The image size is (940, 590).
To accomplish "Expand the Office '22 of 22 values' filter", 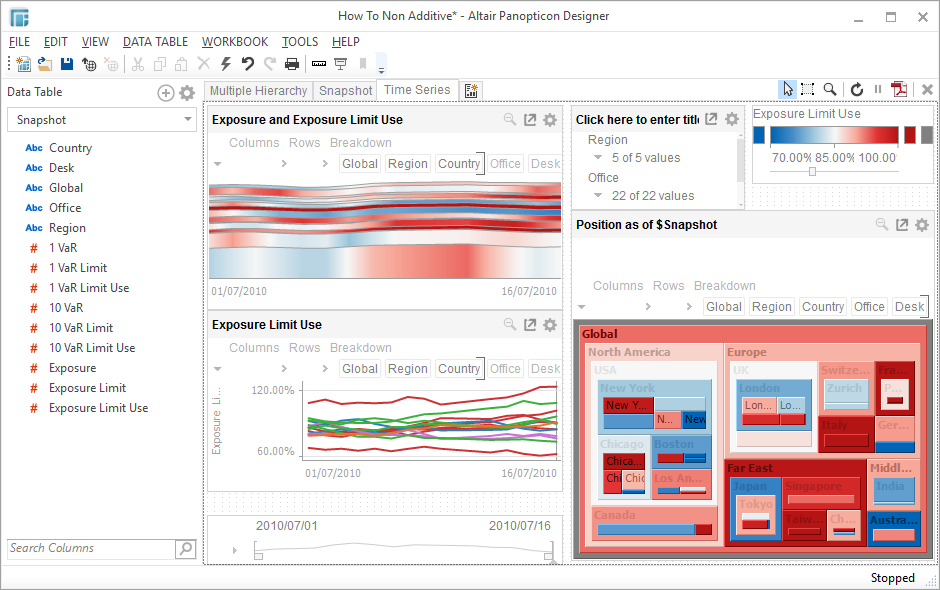I will (x=598, y=196).
